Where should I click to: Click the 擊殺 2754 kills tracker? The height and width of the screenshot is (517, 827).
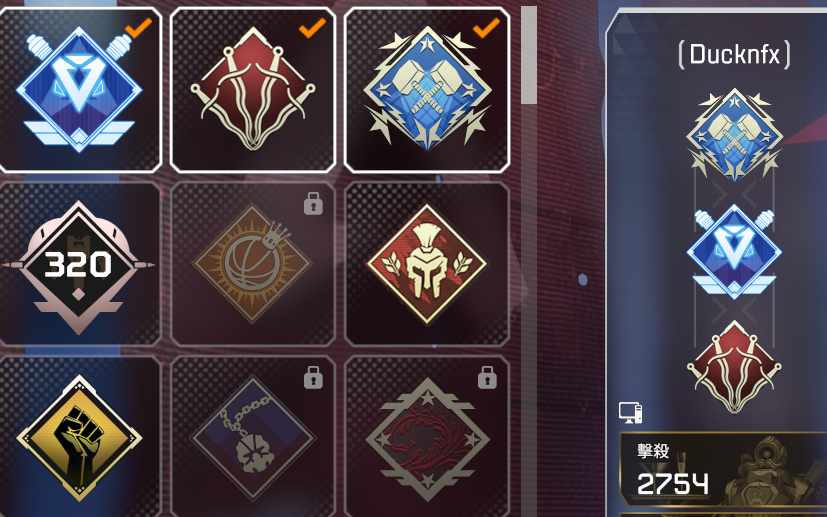click(x=723, y=469)
